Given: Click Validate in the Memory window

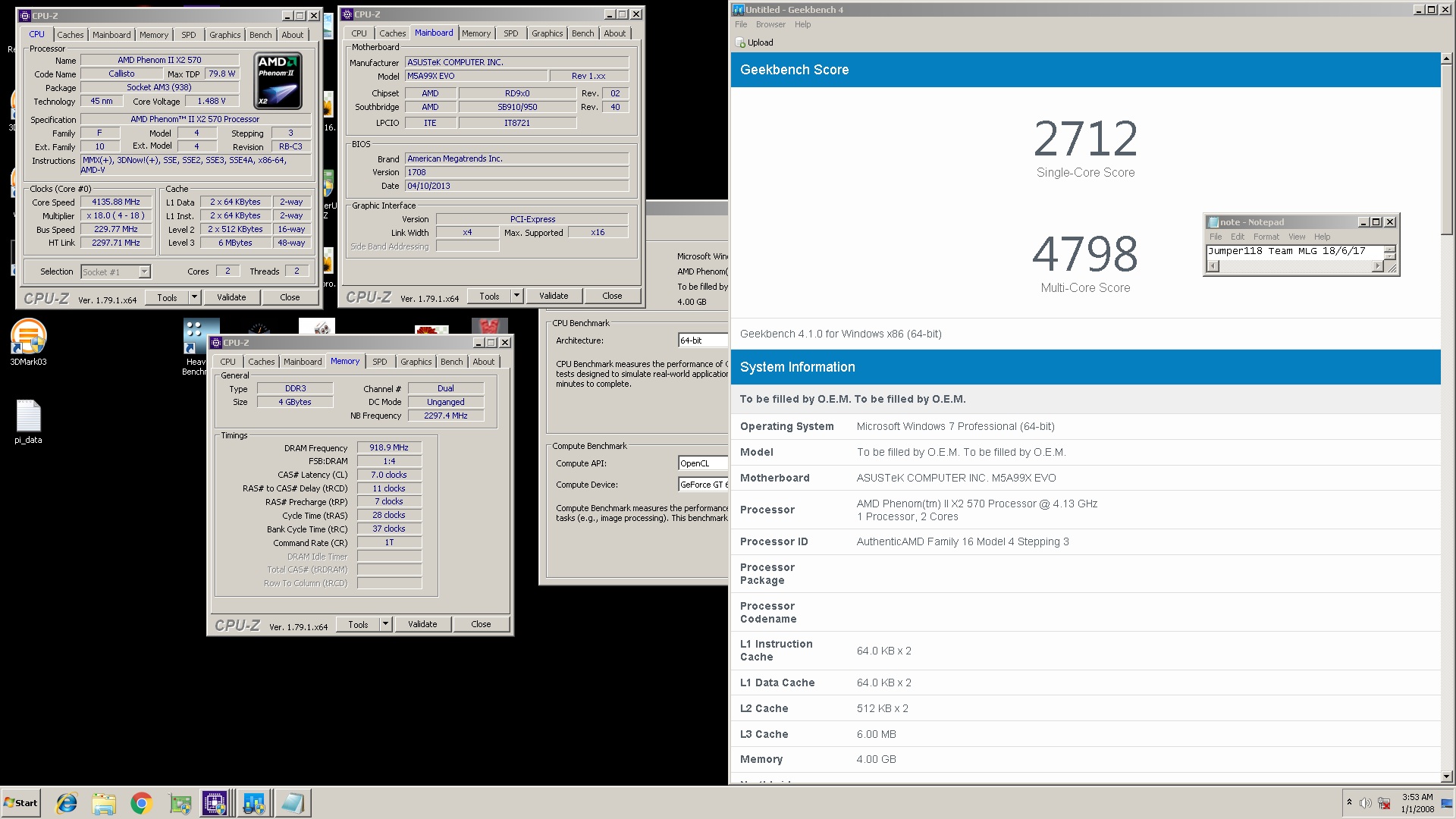Looking at the screenshot, I should click(422, 624).
